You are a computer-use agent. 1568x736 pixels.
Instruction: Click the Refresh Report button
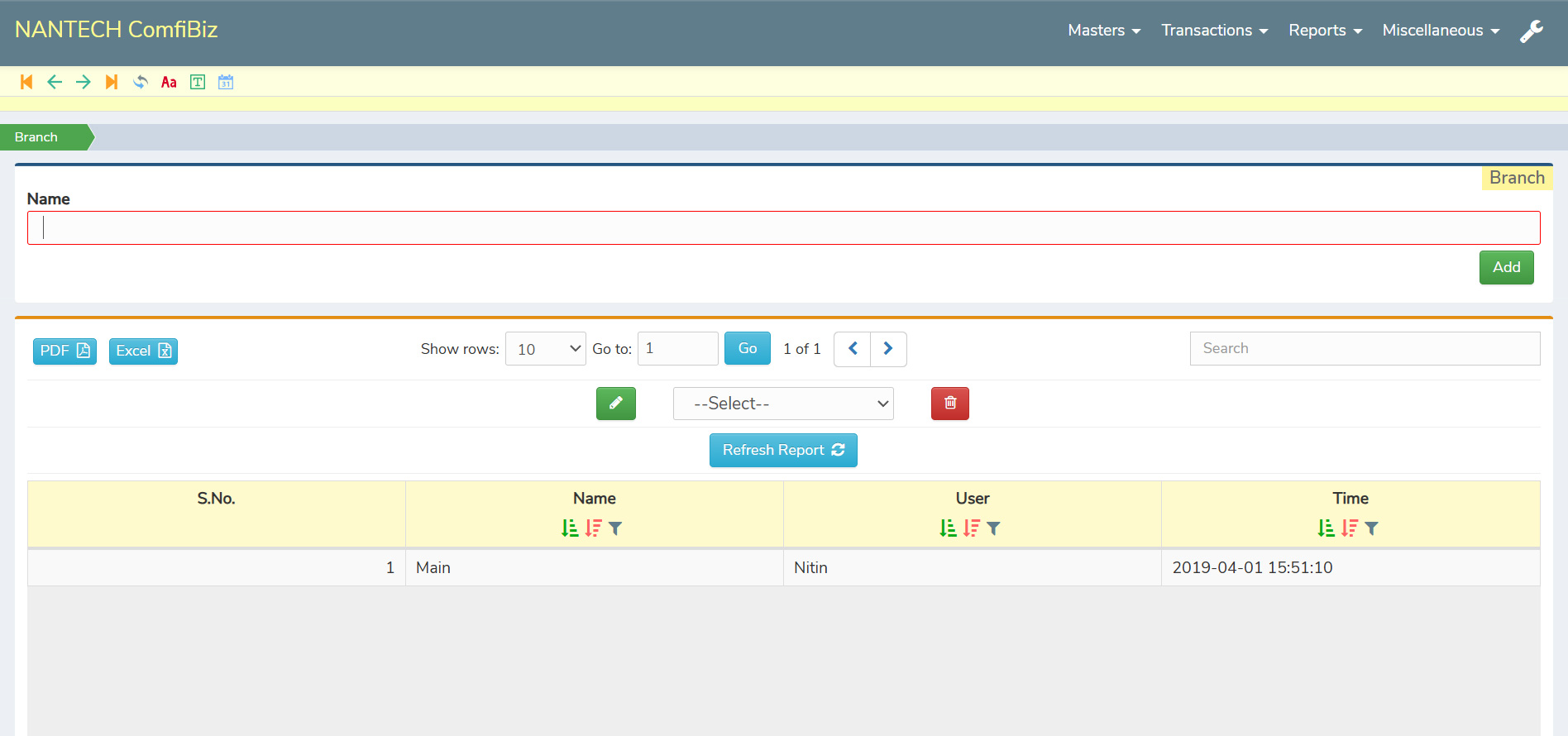tap(782, 450)
